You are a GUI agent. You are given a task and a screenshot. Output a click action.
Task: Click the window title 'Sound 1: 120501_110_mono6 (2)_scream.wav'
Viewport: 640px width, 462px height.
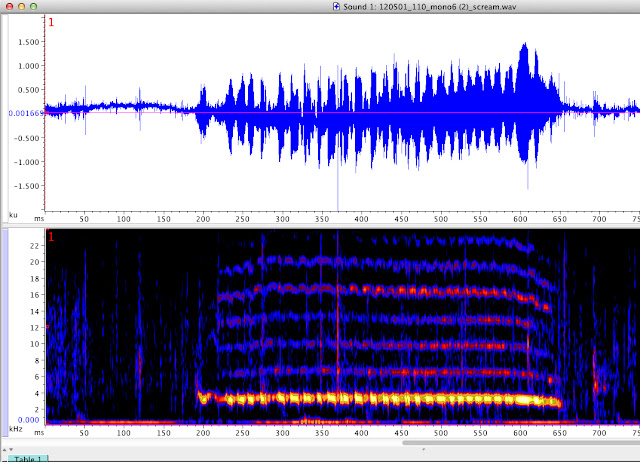(429, 7)
